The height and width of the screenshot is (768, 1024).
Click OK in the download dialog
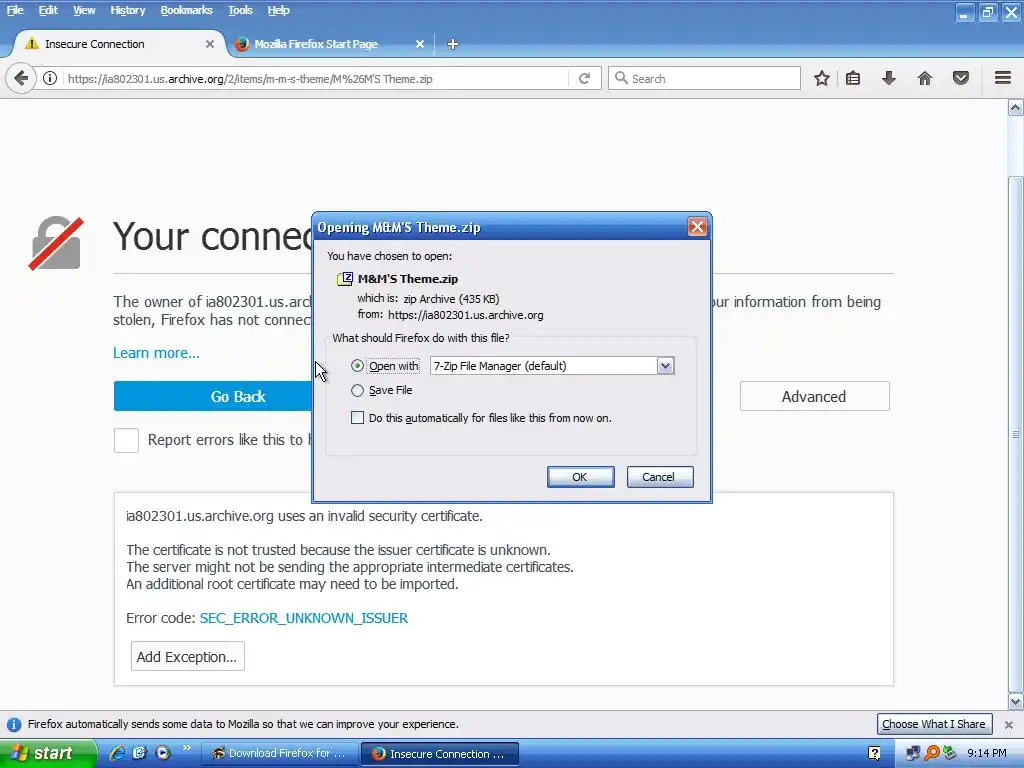pyautogui.click(x=580, y=477)
